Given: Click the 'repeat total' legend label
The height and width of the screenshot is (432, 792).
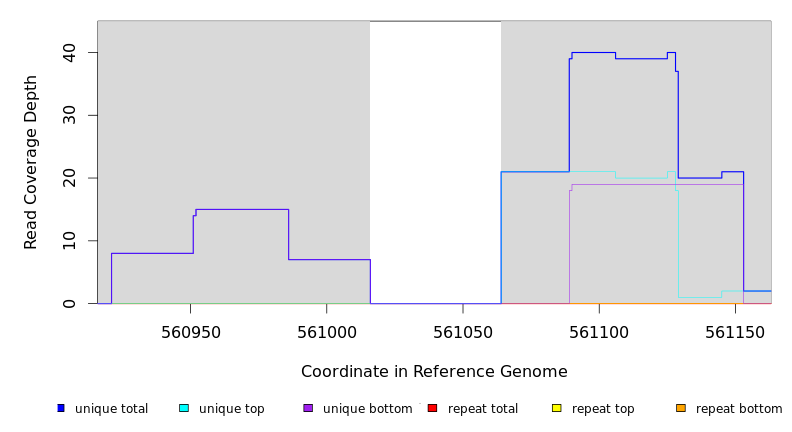Looking at the screenshot, I should point(483,409).
